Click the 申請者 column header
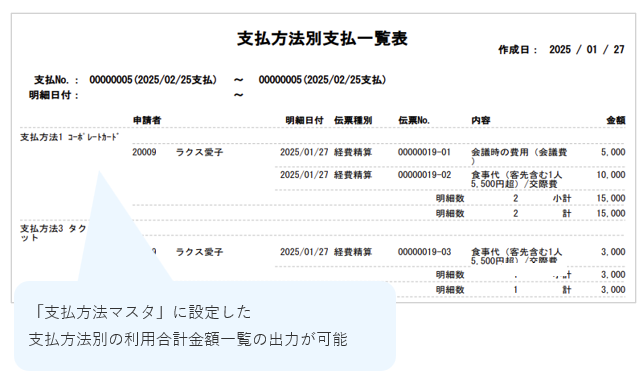 pos(147,121)
